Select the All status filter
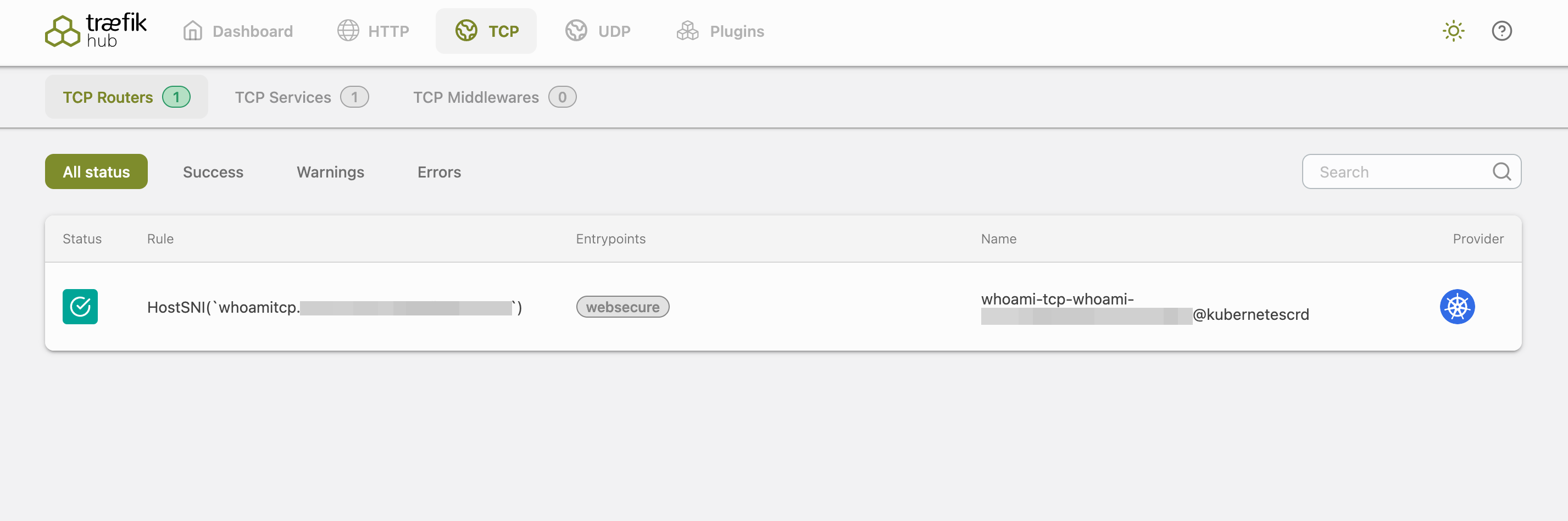 point(96,172)
